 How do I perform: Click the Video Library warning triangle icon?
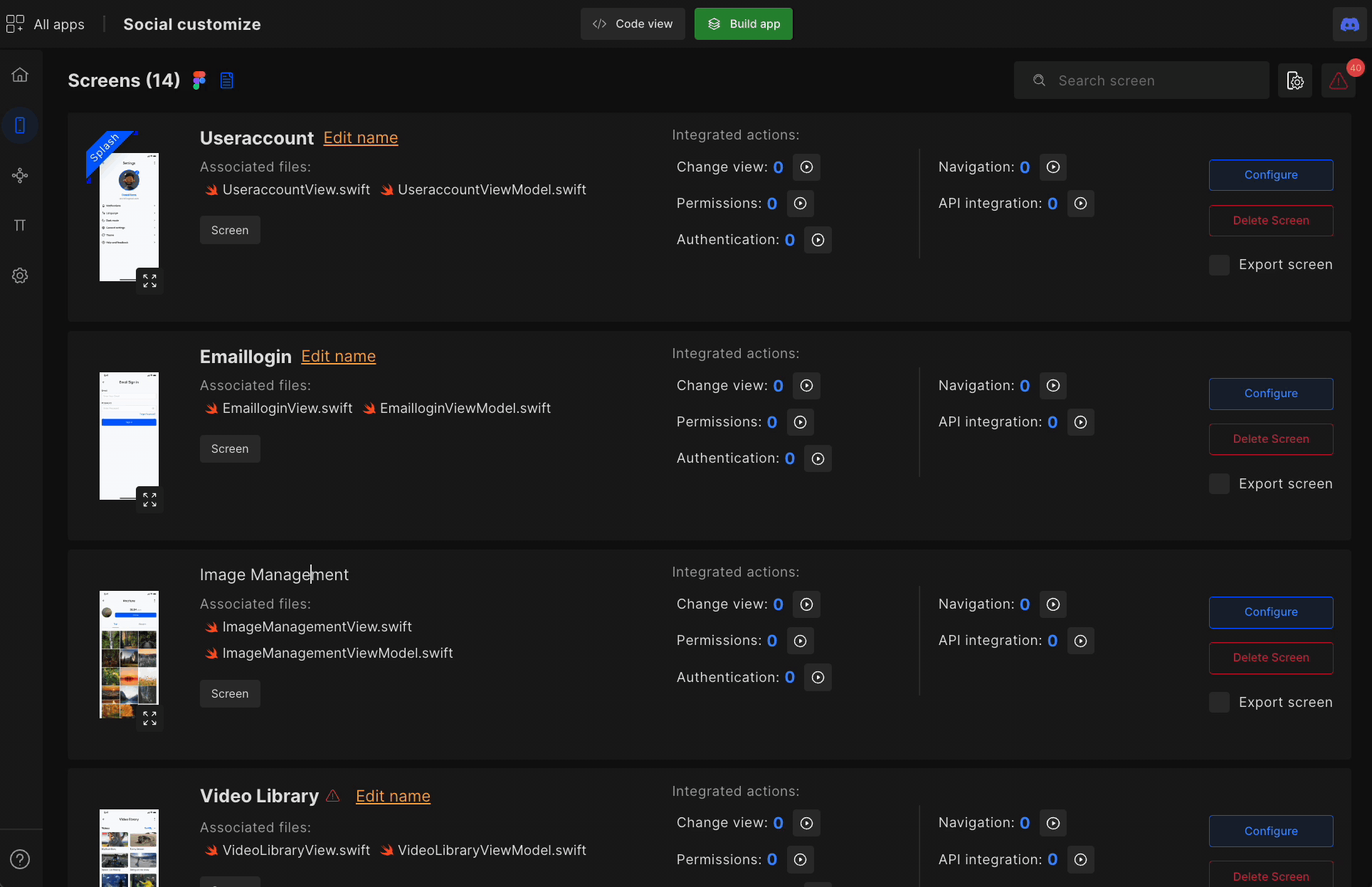click(x=332, y=796)
